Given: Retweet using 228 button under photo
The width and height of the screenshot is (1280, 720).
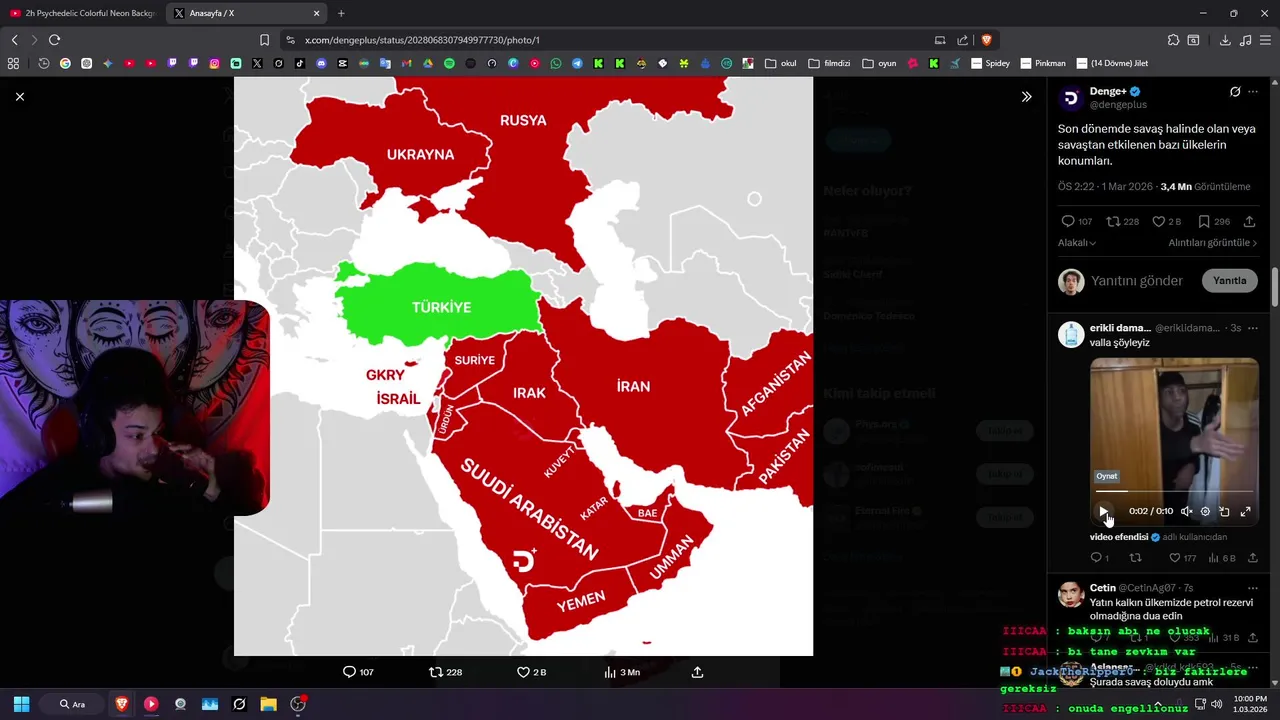Looking at the screenshot, I should pos(445,672).
